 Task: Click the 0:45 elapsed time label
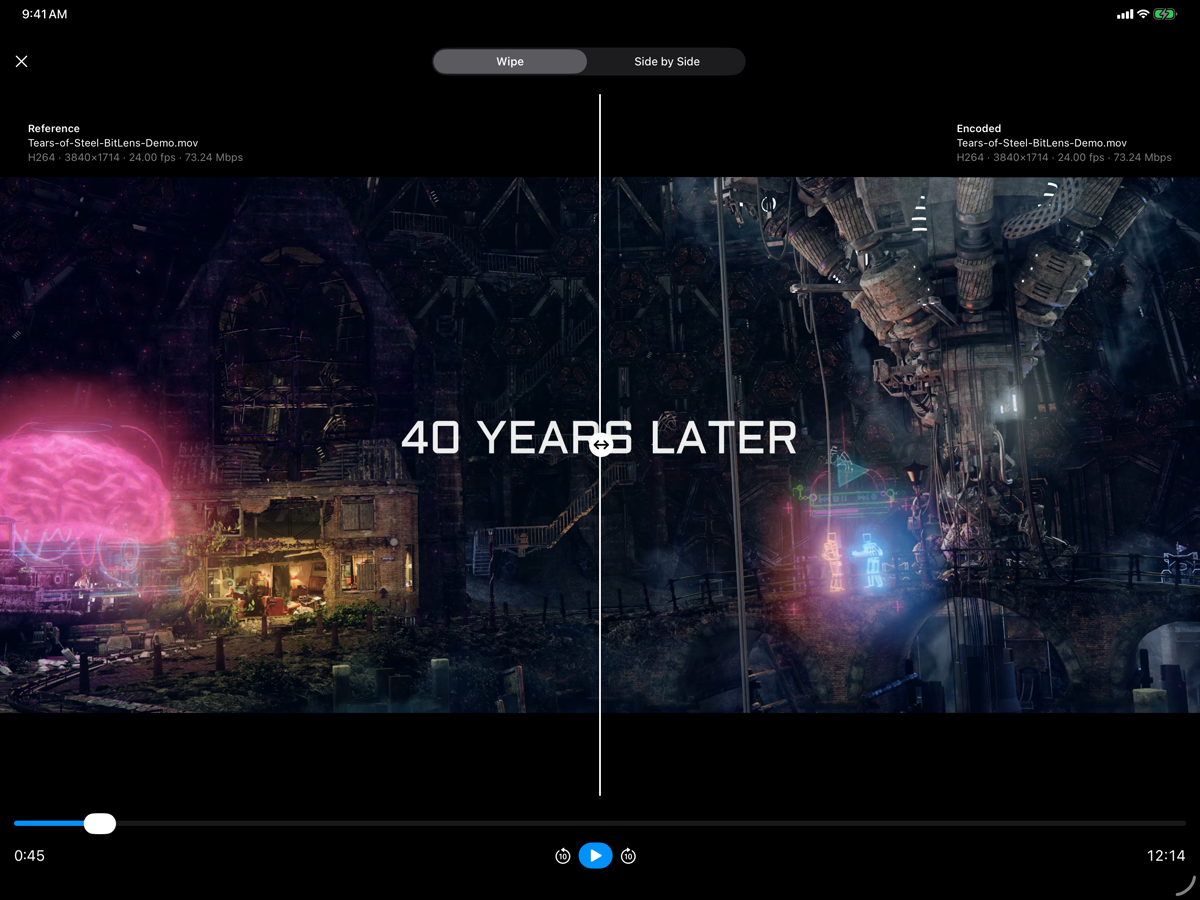point(30,856)
